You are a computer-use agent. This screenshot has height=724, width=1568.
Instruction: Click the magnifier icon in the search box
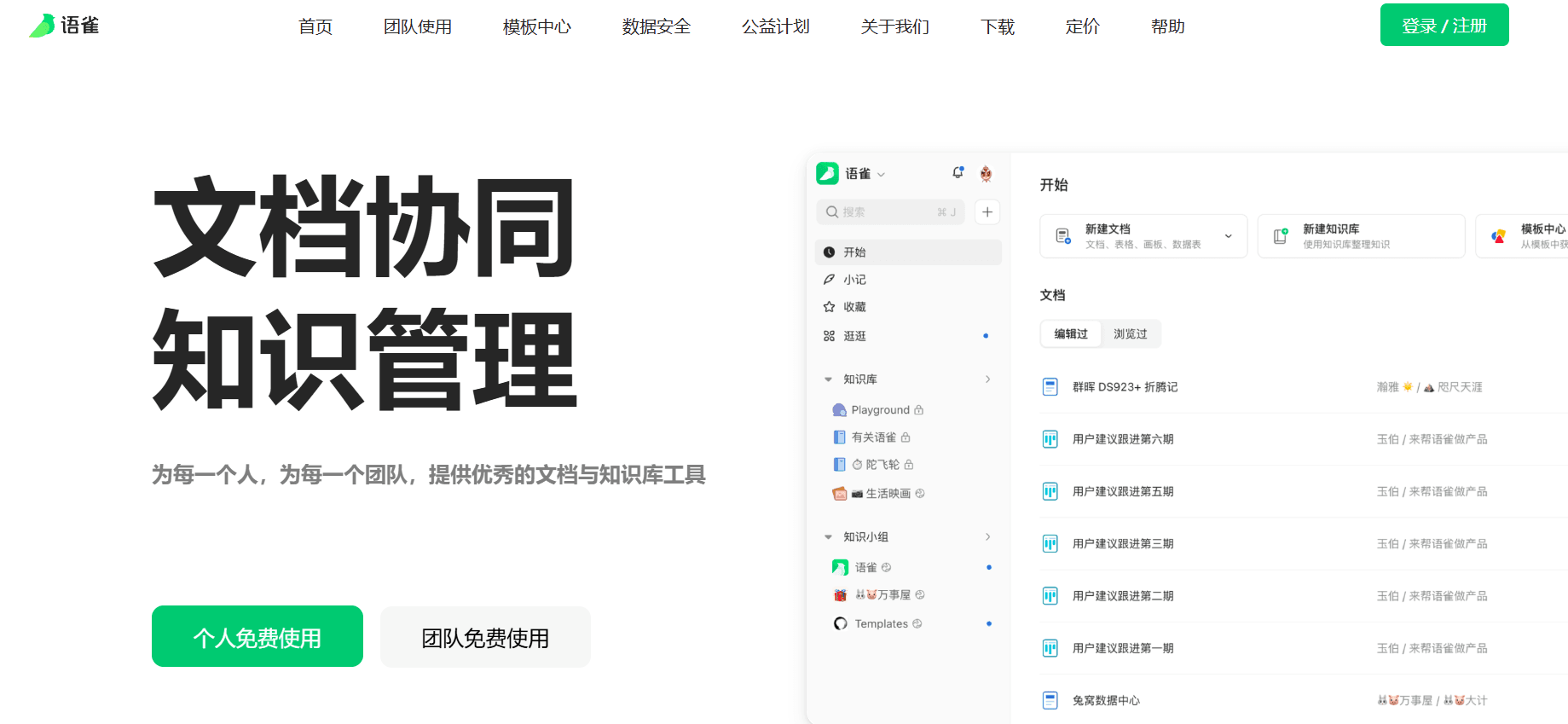[832, 212]
